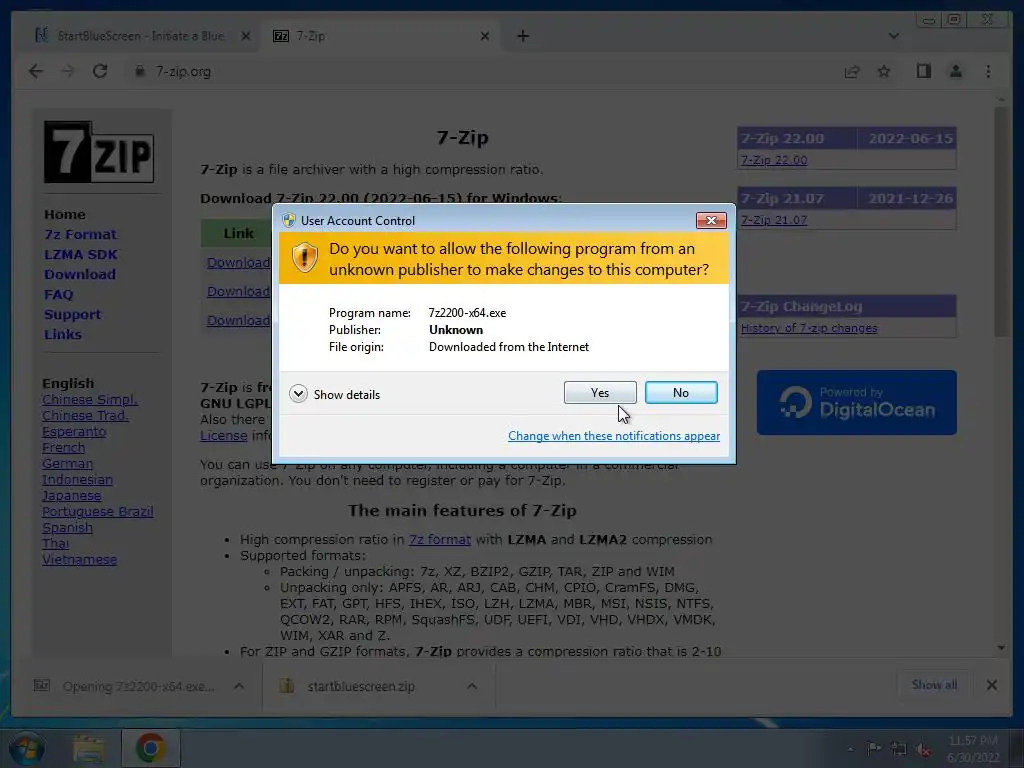This screenshot has width=1024, height=768.
Task: Open Download sidebar link
Action: [80, 274]
